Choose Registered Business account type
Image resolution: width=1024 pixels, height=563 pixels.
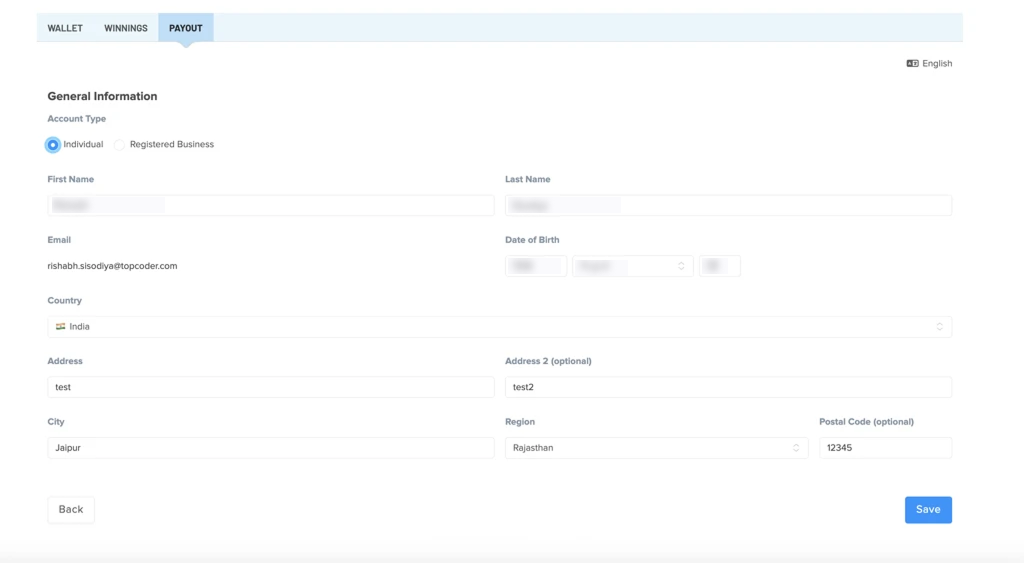[119, 144]
